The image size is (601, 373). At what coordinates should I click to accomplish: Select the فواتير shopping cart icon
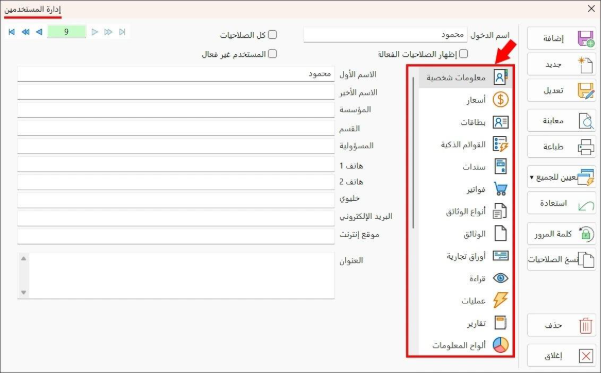pyautogui.click(x=500, y=189)
